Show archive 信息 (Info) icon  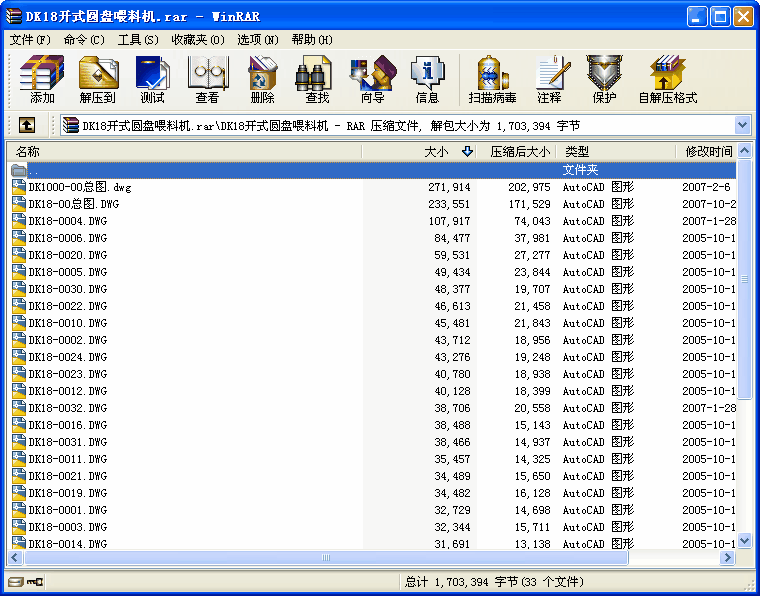point(427,79)
